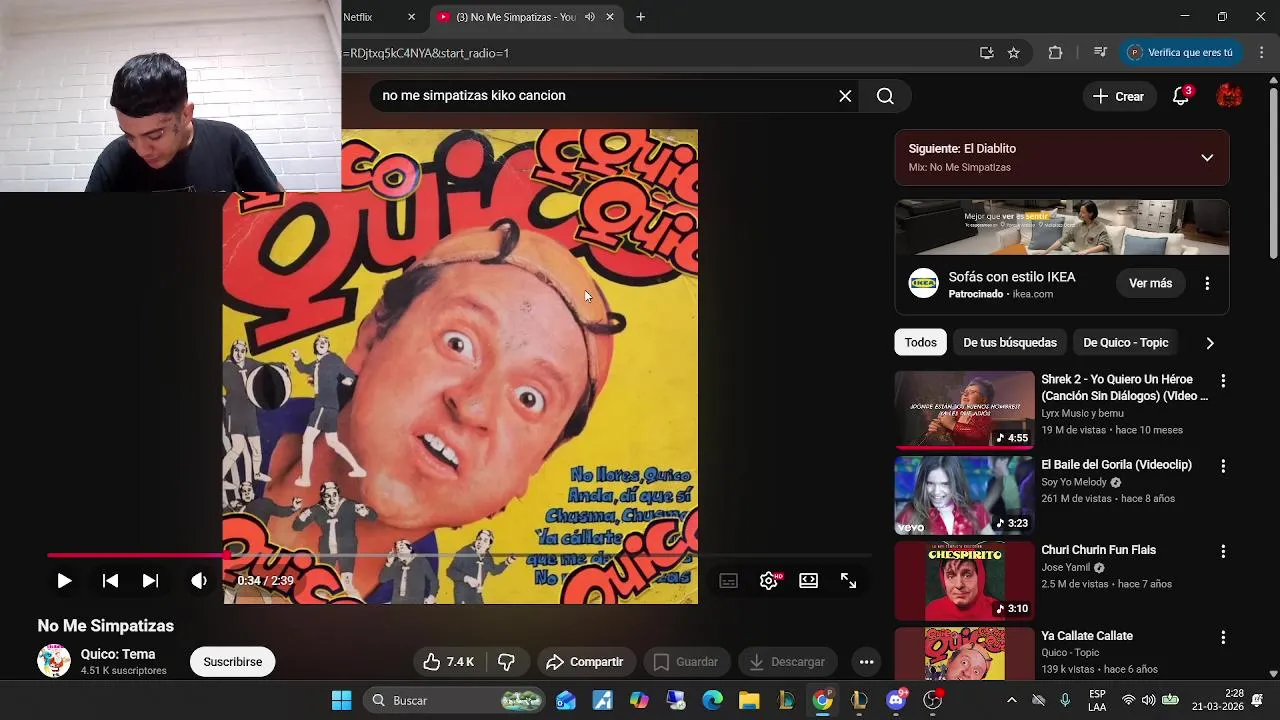
Task: Open options for Ya Callate Callate
Action: [1222, 637]
